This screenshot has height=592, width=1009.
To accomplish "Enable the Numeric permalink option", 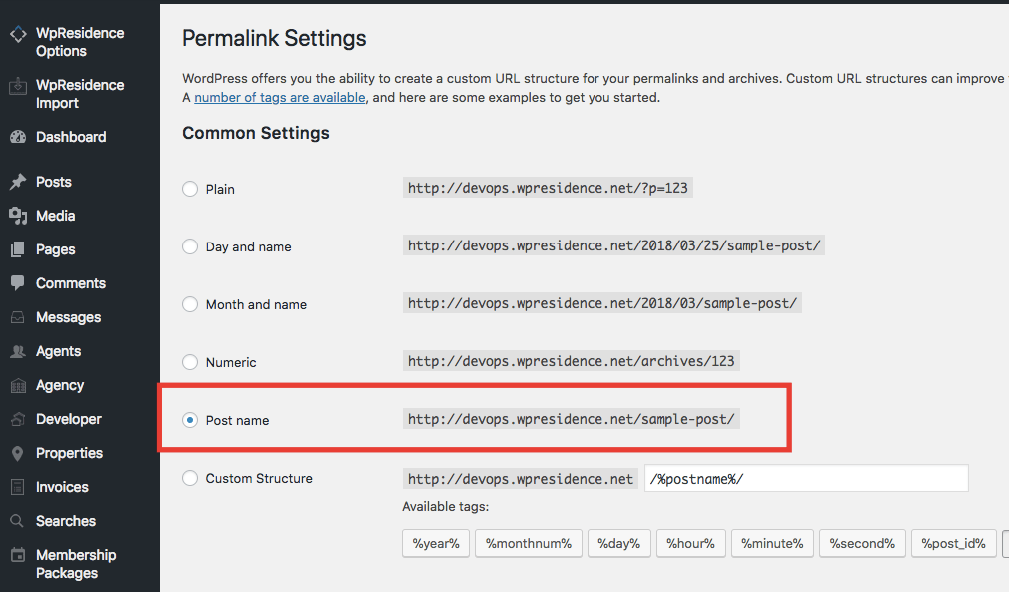I will [189, 362].
